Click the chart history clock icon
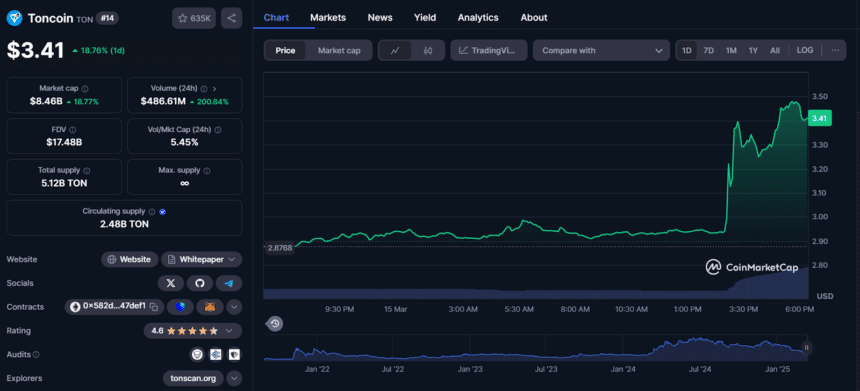 pyautogui.click(x=275, y=324)
